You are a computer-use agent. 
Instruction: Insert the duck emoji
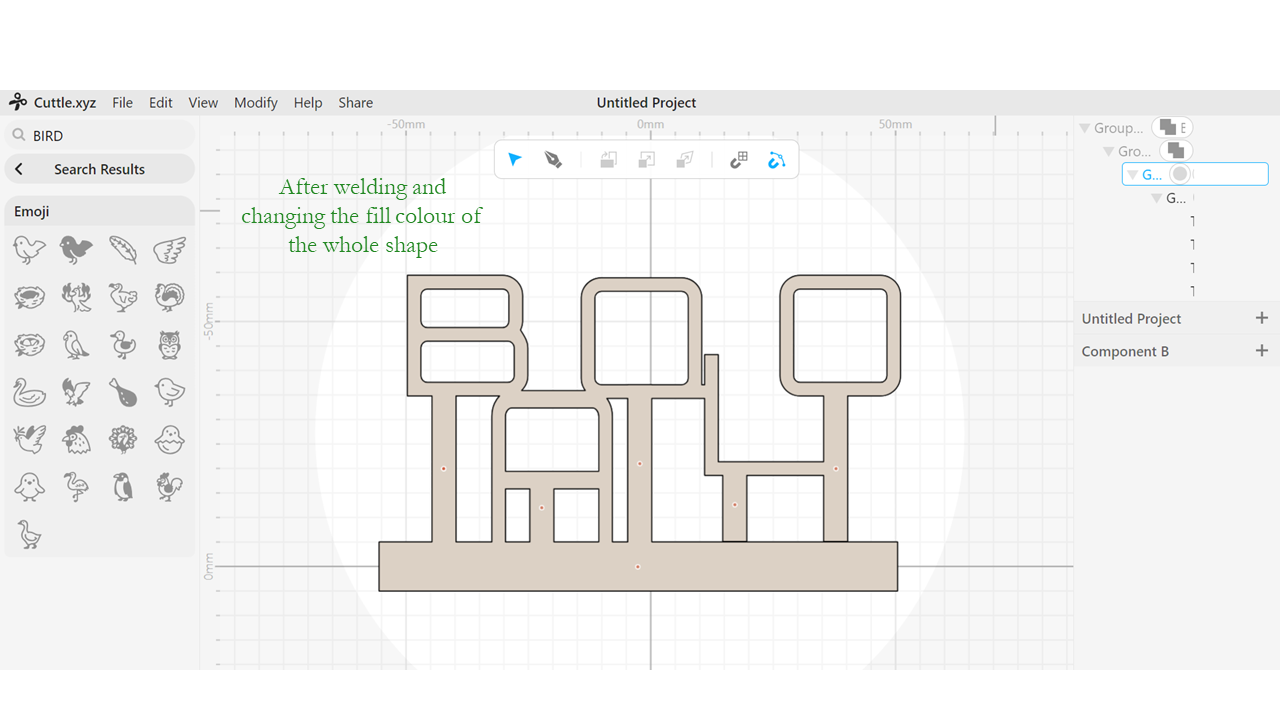click(x=123, y=344)
